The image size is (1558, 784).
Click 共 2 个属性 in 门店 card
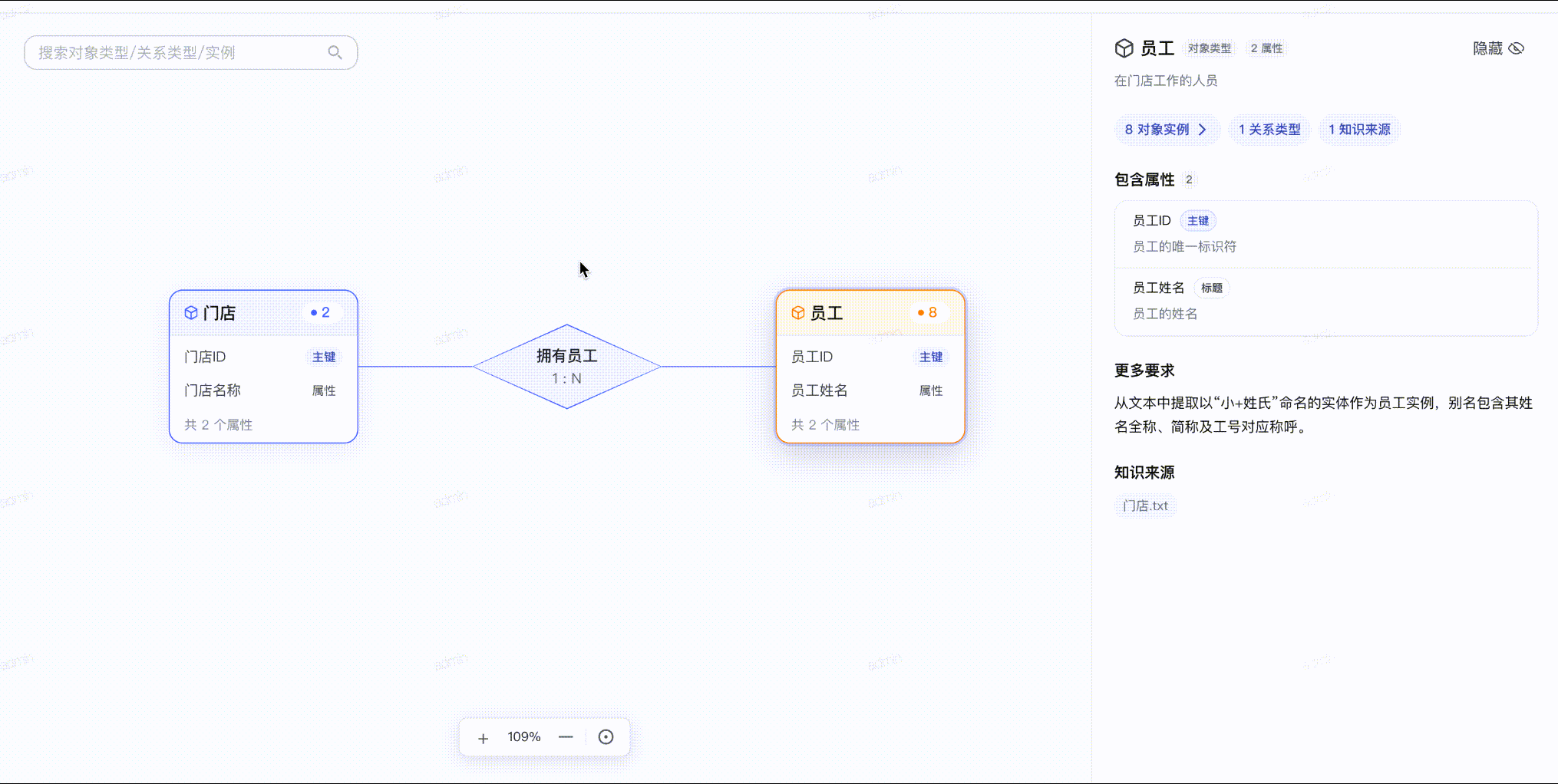point(218,425)
